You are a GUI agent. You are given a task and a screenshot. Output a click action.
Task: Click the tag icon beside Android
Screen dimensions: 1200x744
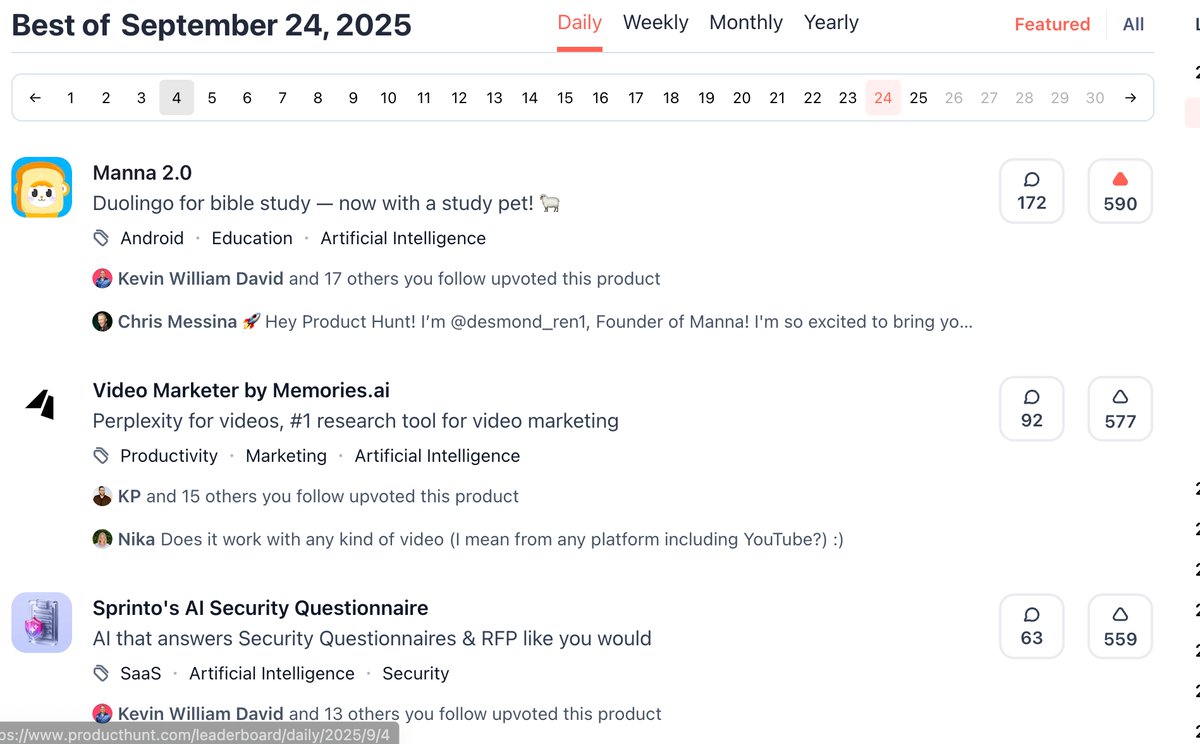[x=101, y=238]
